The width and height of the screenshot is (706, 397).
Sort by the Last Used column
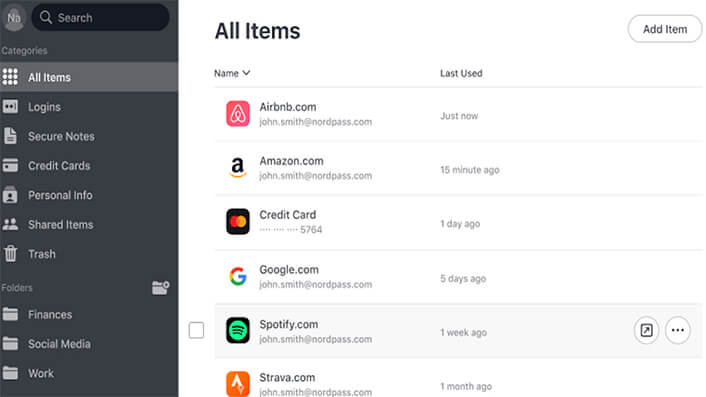[461, 73]
